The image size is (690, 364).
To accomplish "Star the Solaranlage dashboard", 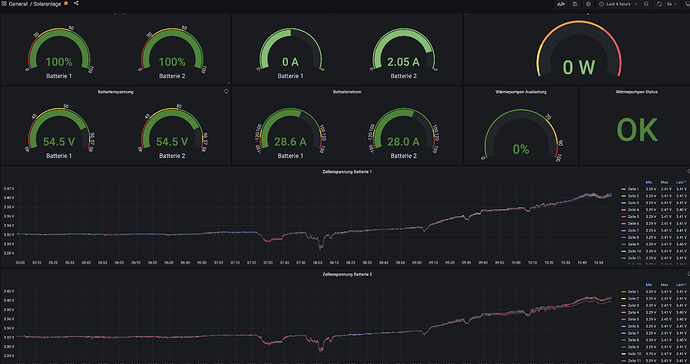I will (x=66, y=4).
